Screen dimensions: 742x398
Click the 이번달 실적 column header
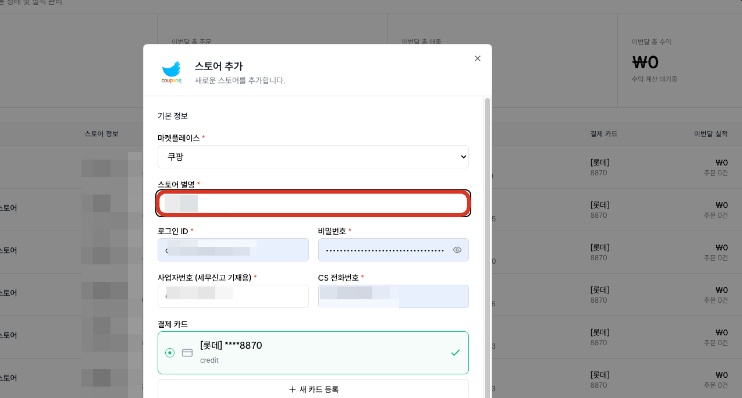(710, 134)
